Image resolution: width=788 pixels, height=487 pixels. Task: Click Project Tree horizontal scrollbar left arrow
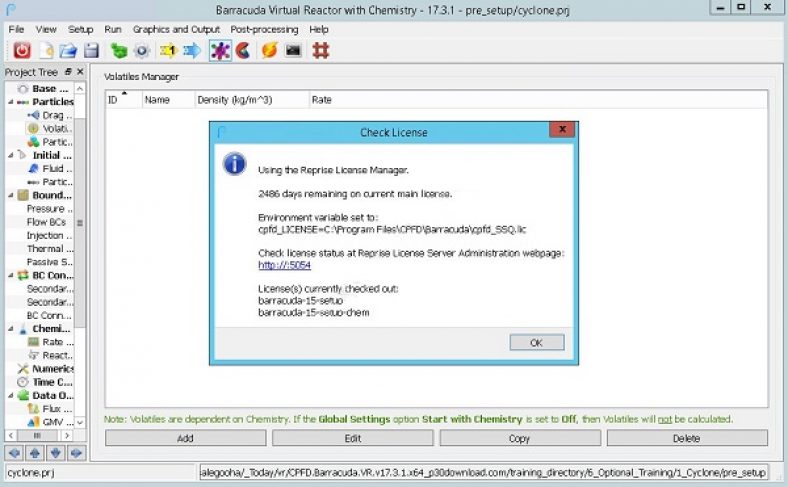(x=11, y=436)
